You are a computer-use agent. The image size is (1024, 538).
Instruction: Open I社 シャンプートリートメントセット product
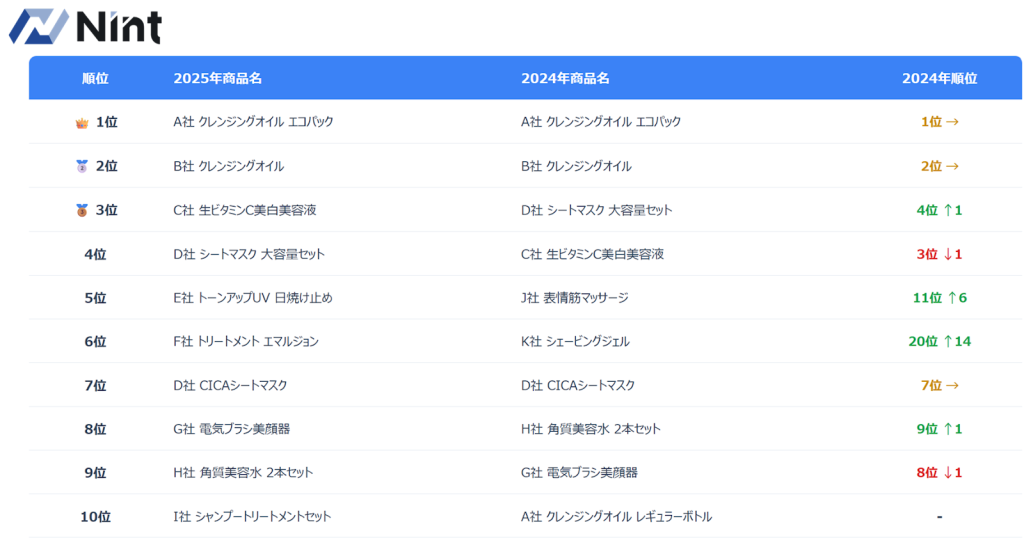click(x=252, y=517)
